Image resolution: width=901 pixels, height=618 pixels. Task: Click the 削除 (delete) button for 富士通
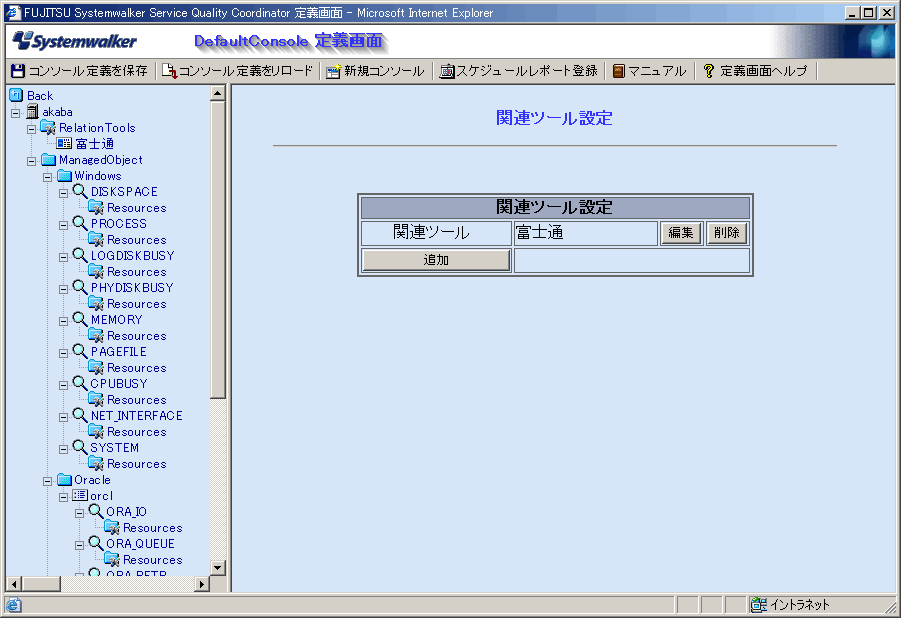coord(727,233)
